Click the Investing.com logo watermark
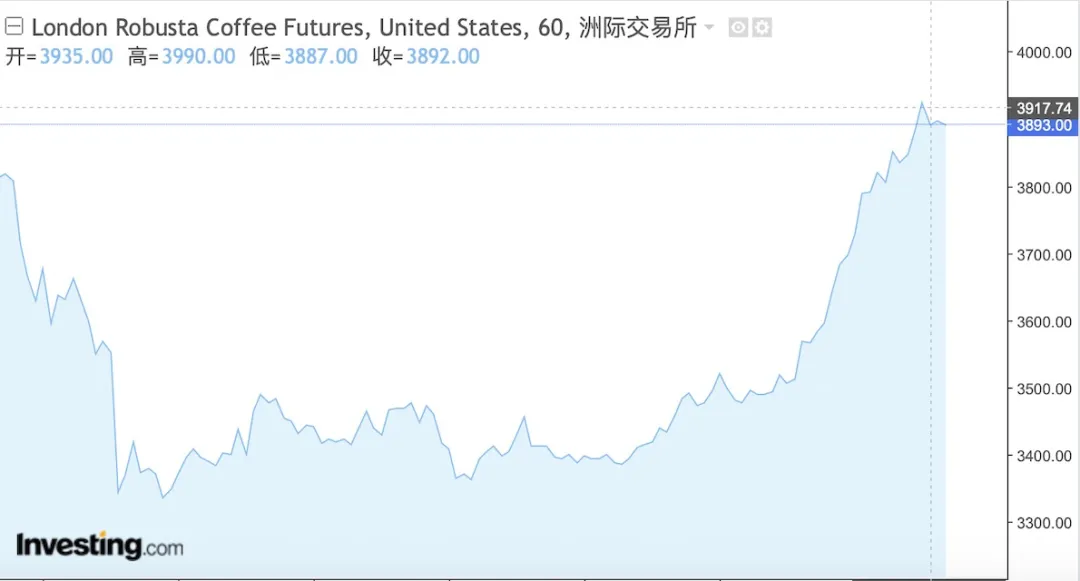The width and height of the screenshot is (1080, 581). pos(100,545)
